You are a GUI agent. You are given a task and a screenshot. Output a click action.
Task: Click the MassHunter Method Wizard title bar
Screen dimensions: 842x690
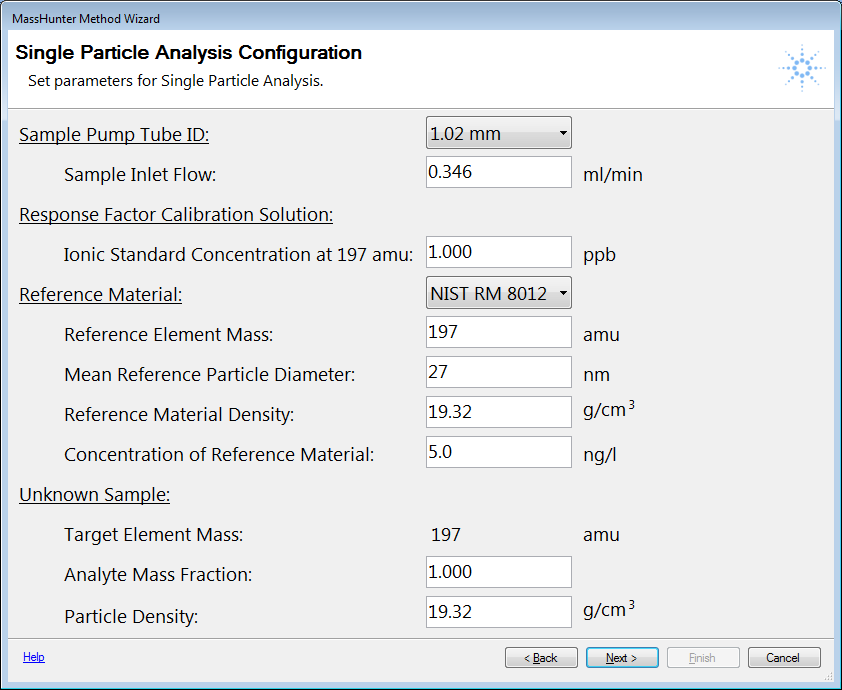[421, 18]
